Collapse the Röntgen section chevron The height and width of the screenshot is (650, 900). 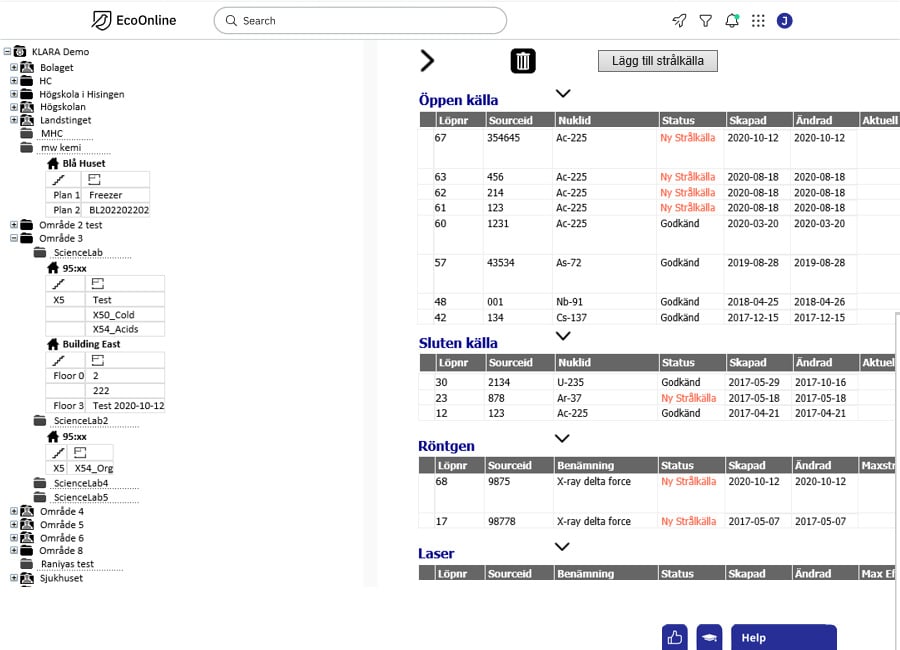562,438
